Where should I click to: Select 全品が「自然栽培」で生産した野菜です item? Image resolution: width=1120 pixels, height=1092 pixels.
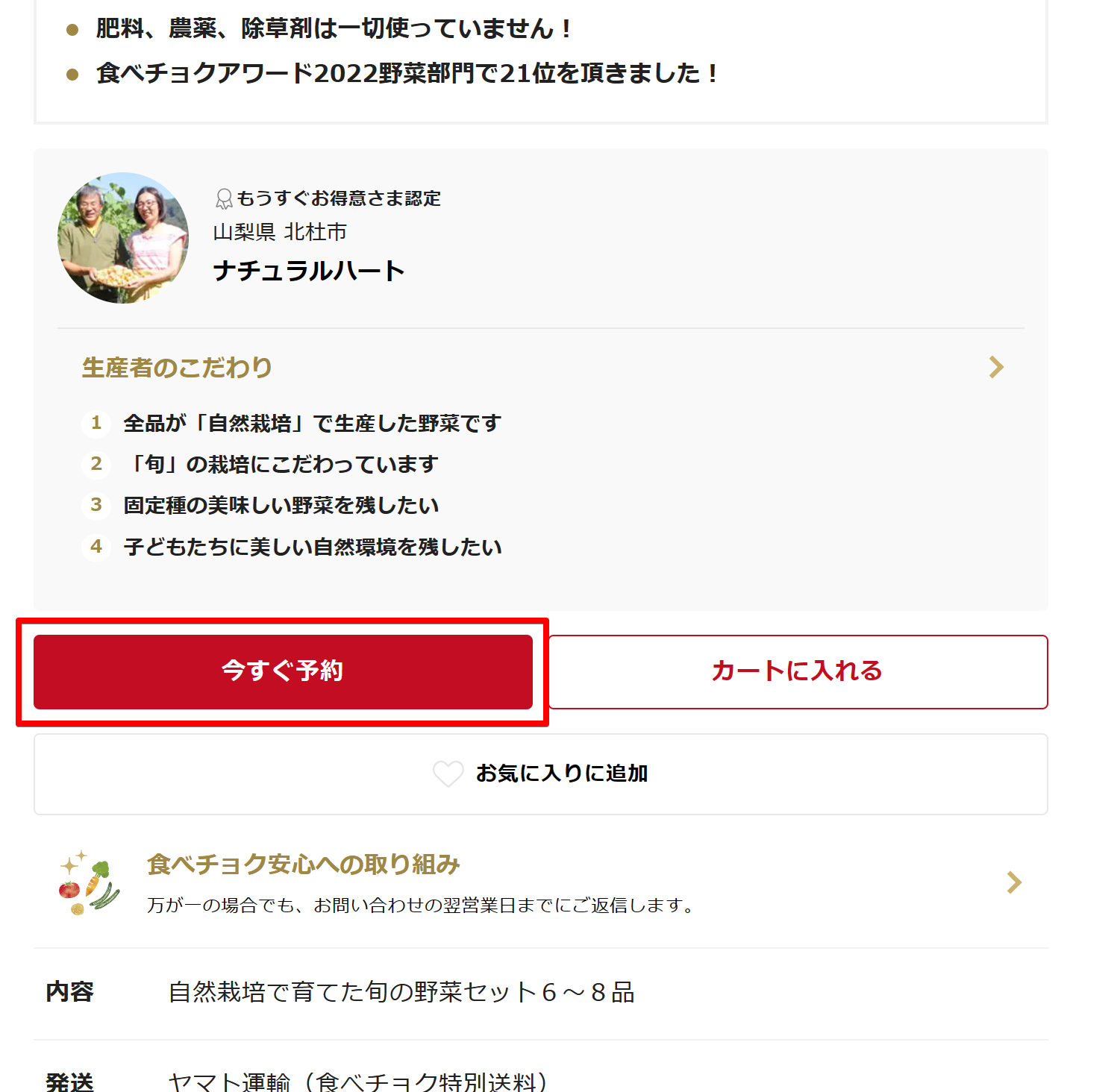point(313,423)
